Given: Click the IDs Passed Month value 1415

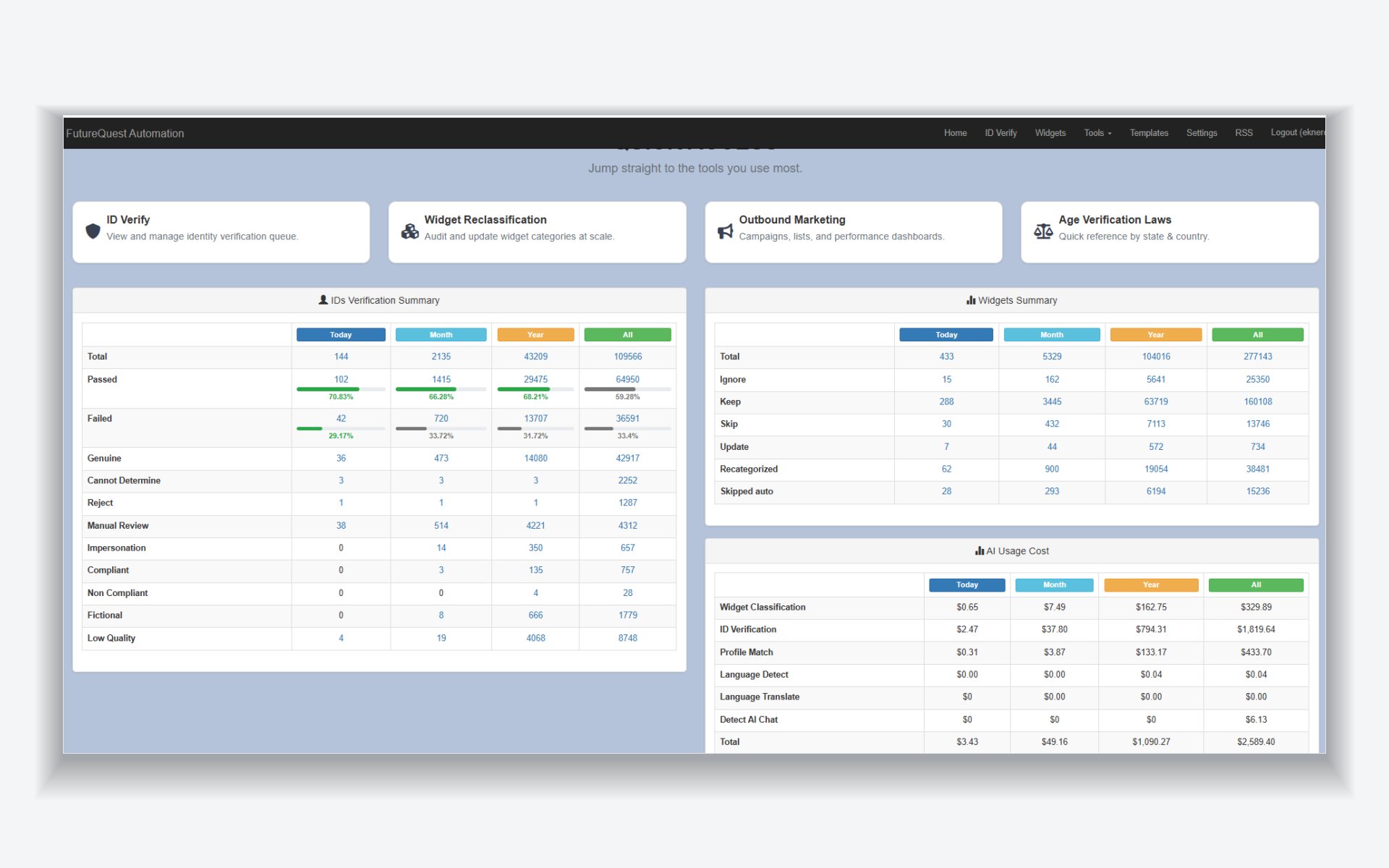Looking at the screenshot, I should [x=441, y=379].
